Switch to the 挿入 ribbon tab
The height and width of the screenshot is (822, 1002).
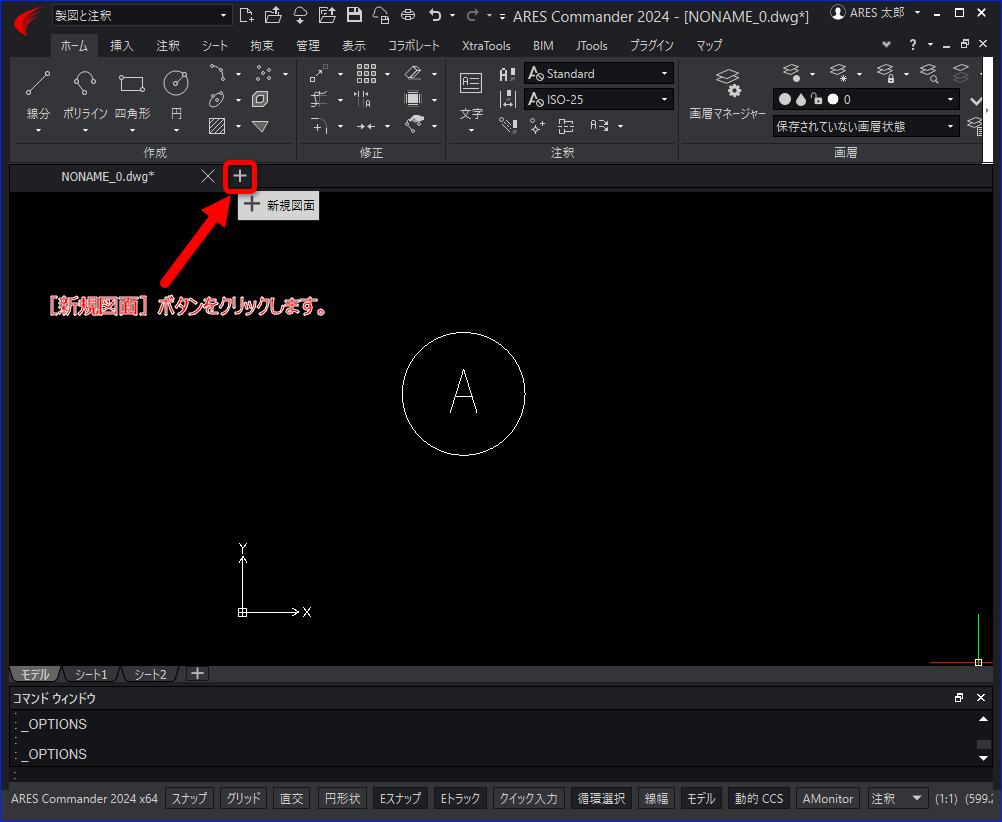[121, 45]
